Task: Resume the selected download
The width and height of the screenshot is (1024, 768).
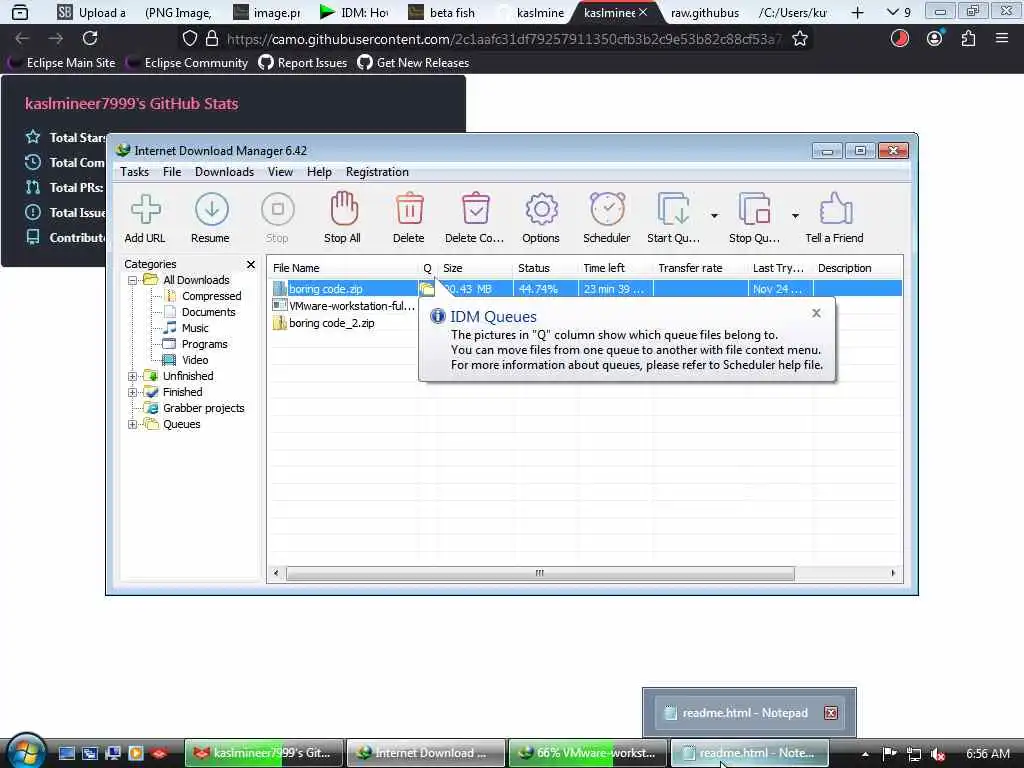Action: (210, 218)
